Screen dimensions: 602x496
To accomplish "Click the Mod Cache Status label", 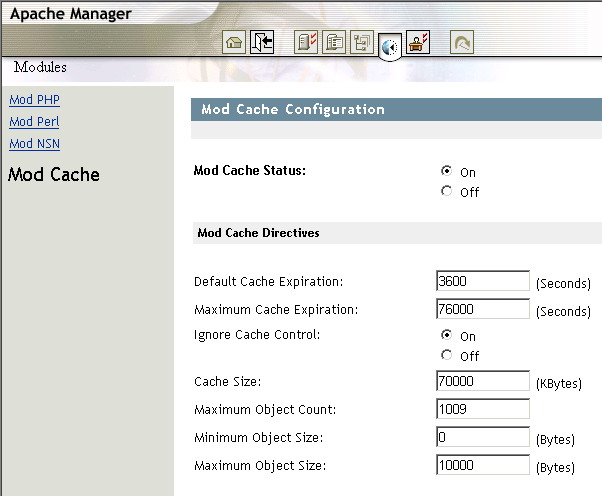I will pyautogui.click(x=250, y=170).
